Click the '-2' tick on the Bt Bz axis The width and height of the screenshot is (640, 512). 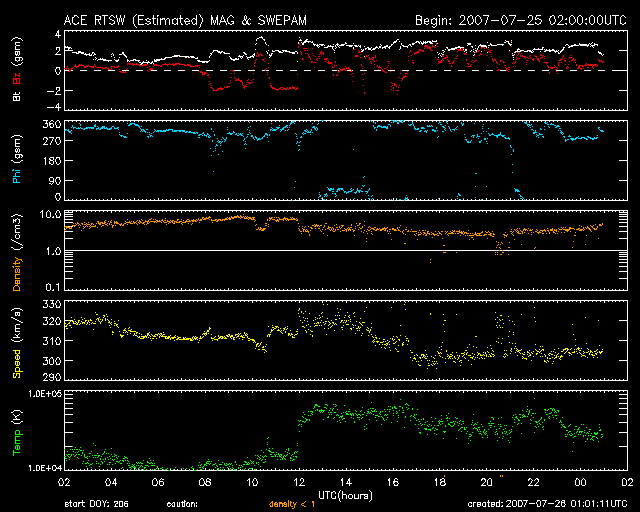(x=53, y=90)
